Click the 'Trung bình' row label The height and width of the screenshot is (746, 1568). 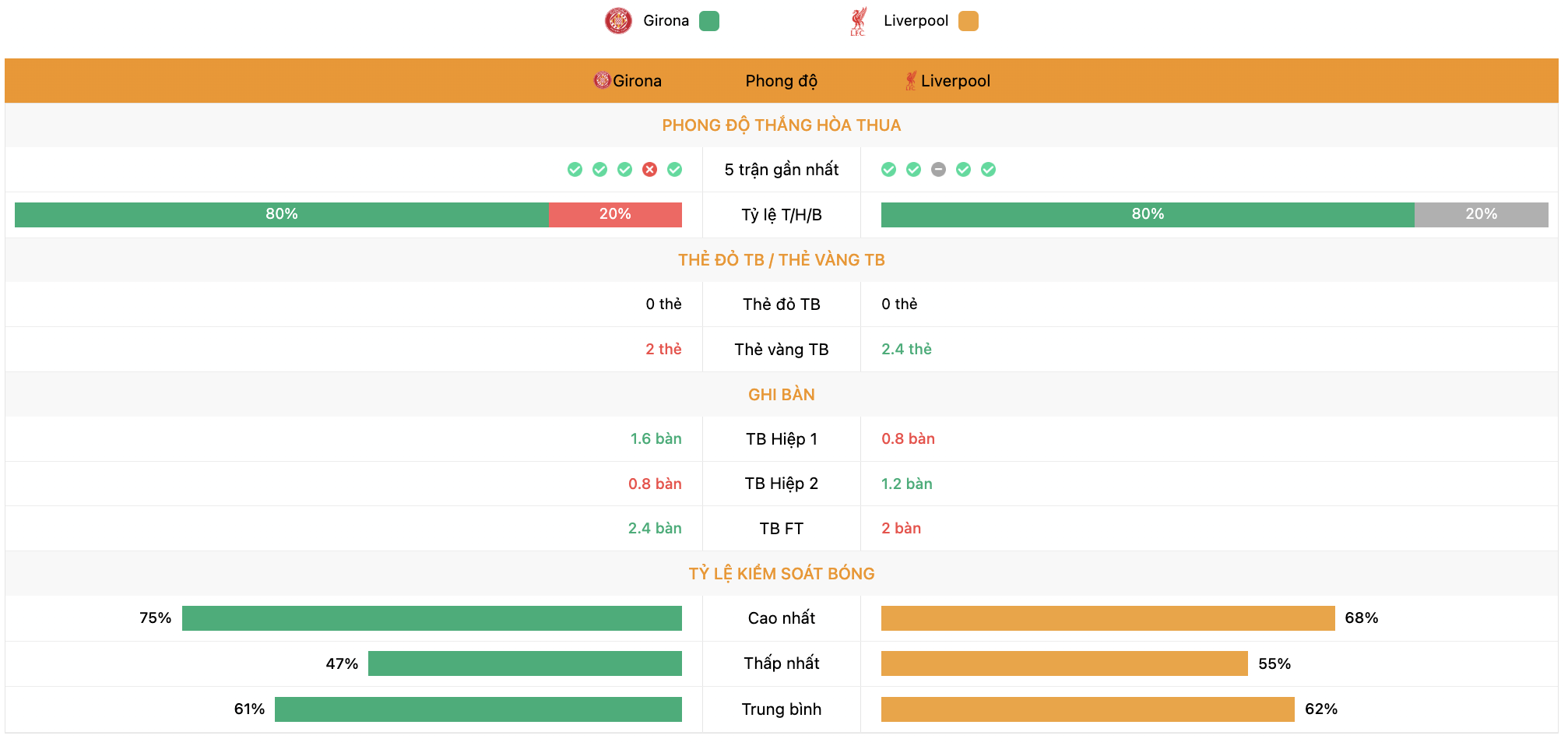pyautogui.click(x=781, y=709)
